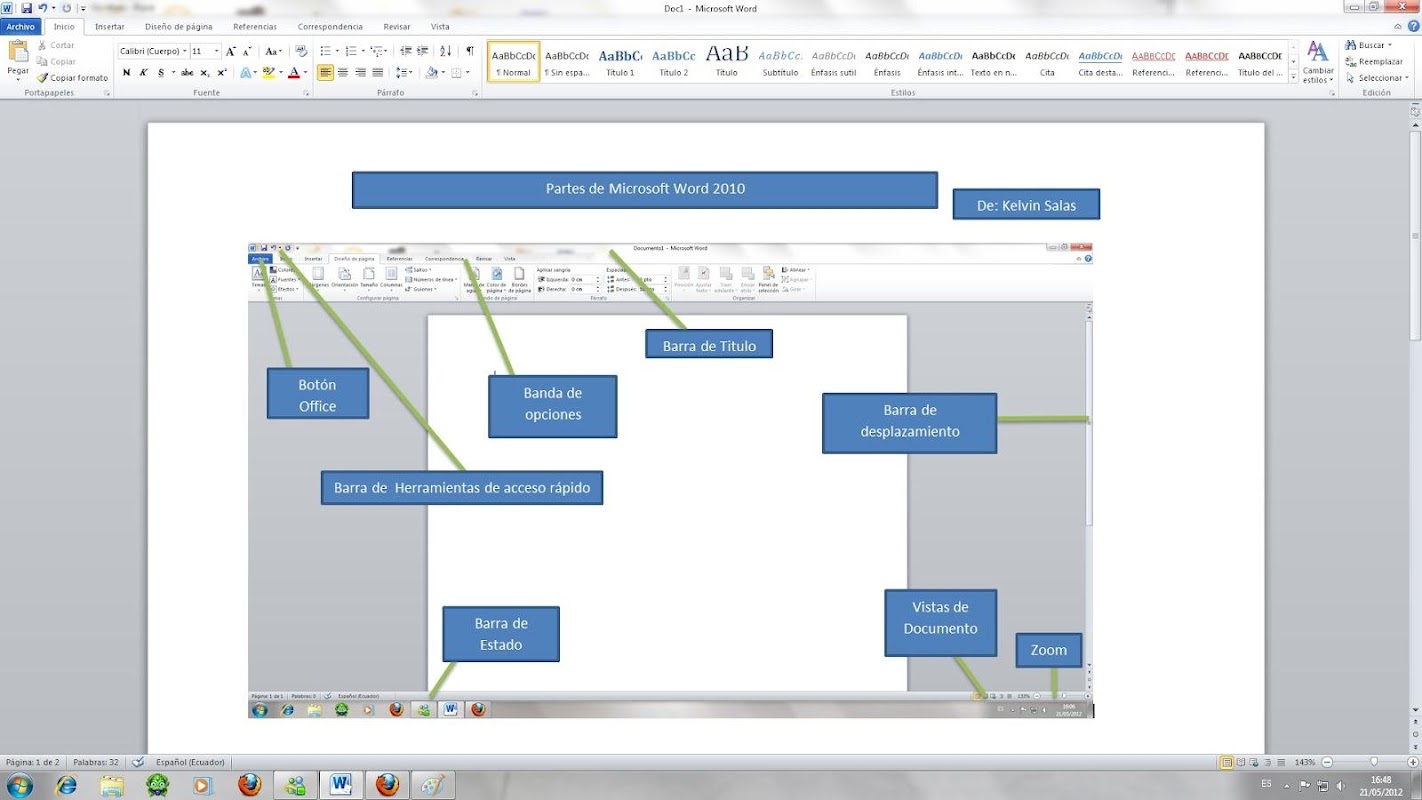Apply the Cita style

(x=1047, y=62)
